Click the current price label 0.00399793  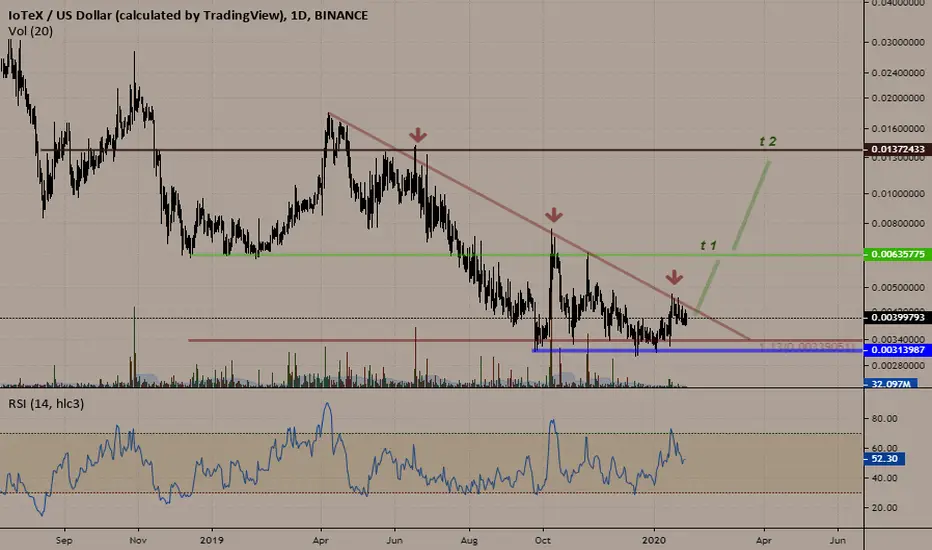click(x=898, y=318)
